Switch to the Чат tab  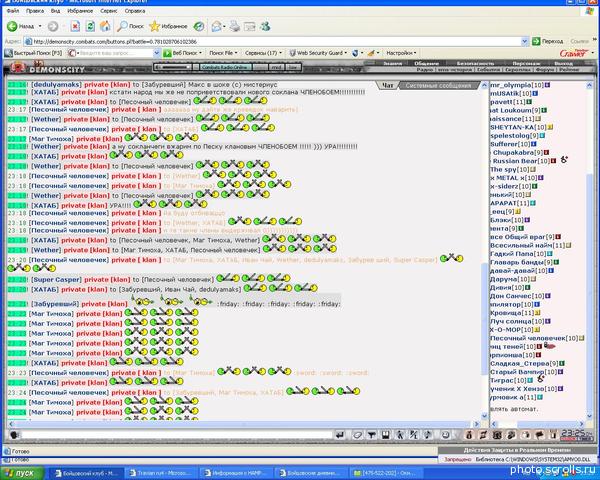click(388, 85)
